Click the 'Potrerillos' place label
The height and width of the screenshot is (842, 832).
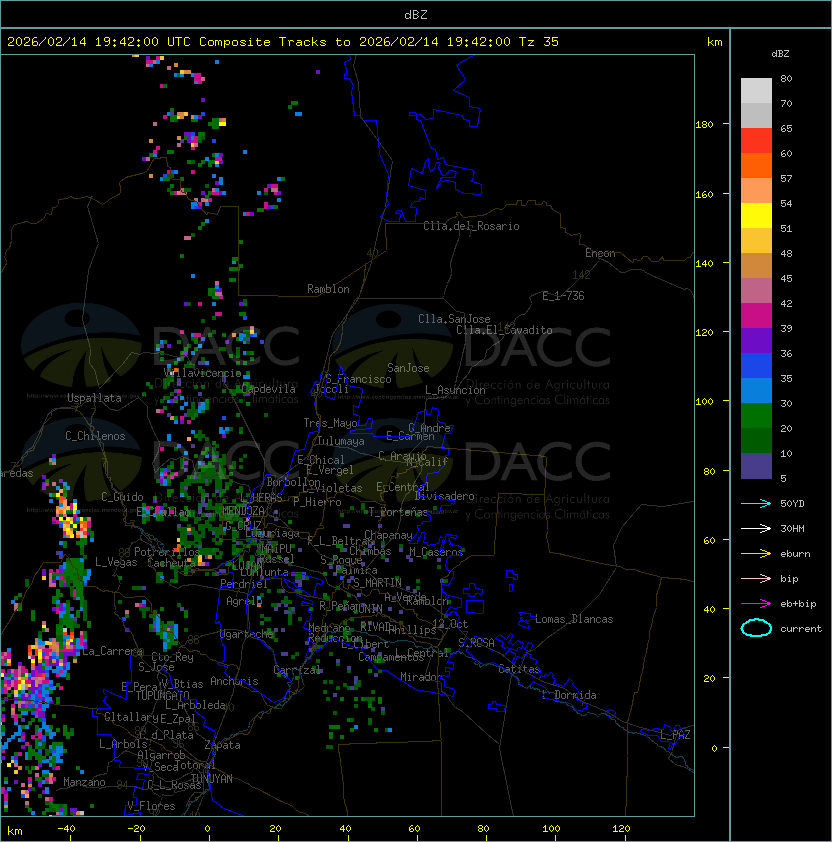pyautogui.click(x=167, y=552)
